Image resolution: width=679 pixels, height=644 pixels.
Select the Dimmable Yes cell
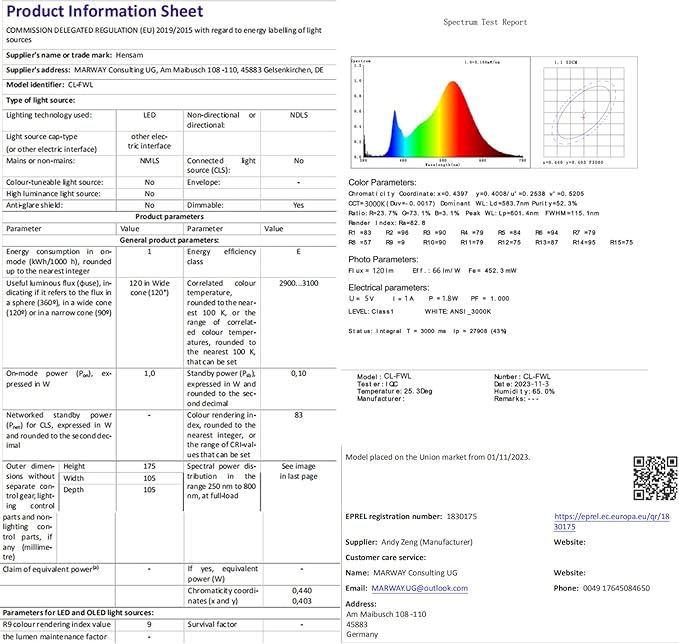click(x=299, y=203)
